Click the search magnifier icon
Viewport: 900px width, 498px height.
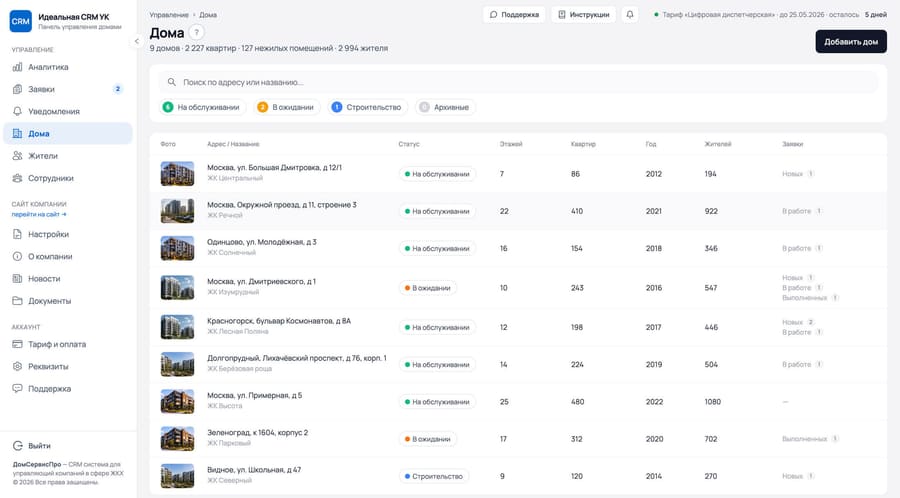(172, 82)
